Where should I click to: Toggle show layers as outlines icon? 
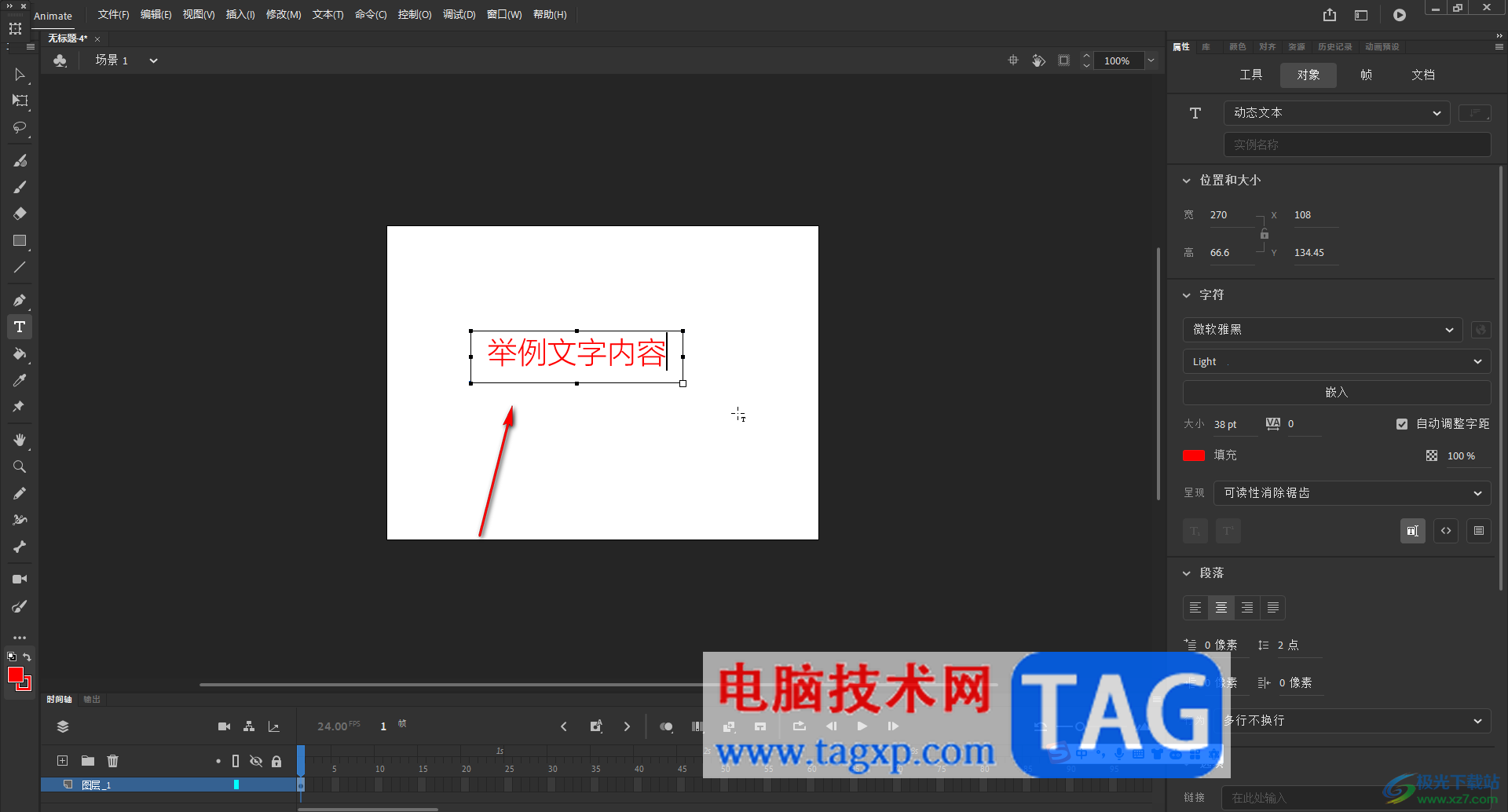tap(236, 761)
